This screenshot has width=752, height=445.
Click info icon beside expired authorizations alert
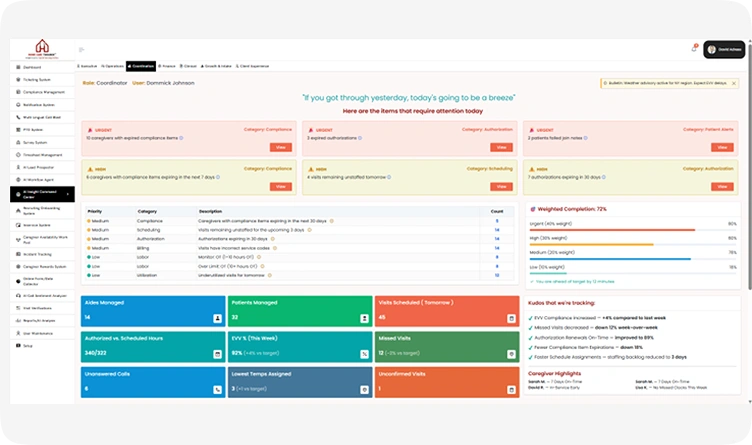pyautogui.click(x=360, y=138)
